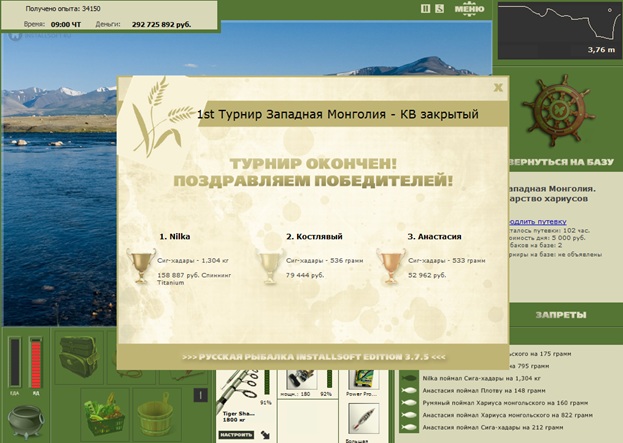Select log row 'Румяный поймал Хариуса монгольского на 160 грамм'

505,403
